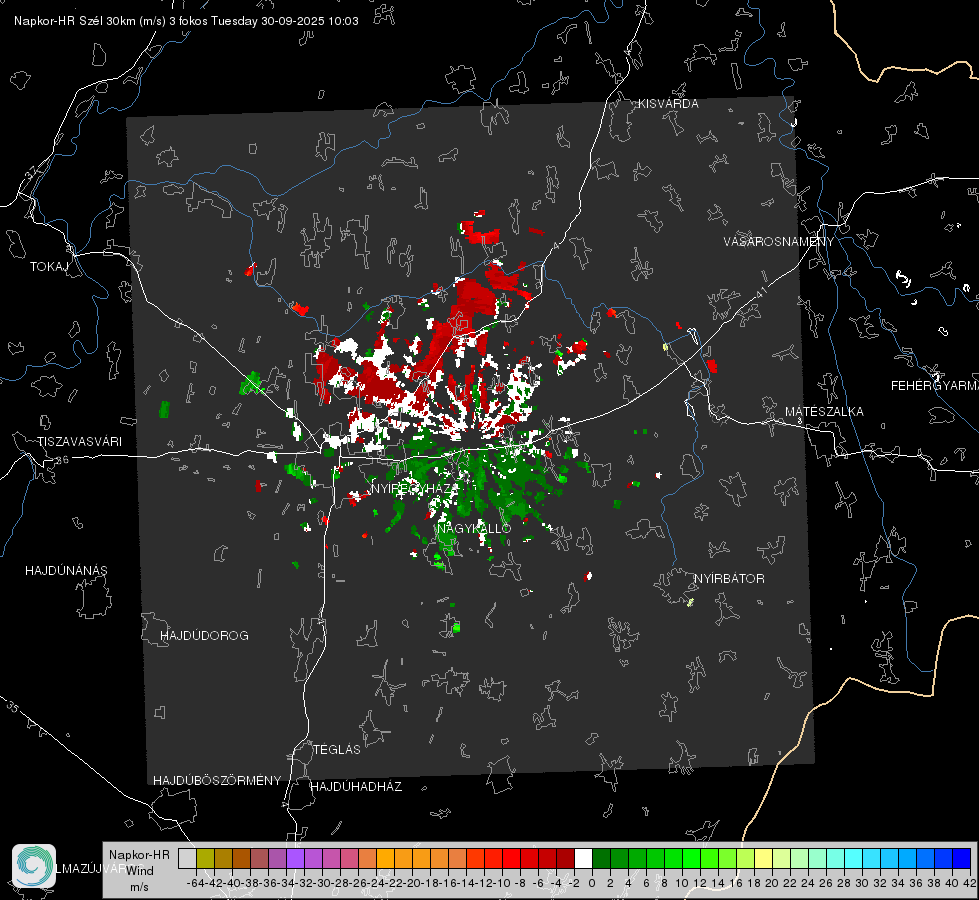Click the HAJDÚNÁNÁS town label

(x=66, y=571)
